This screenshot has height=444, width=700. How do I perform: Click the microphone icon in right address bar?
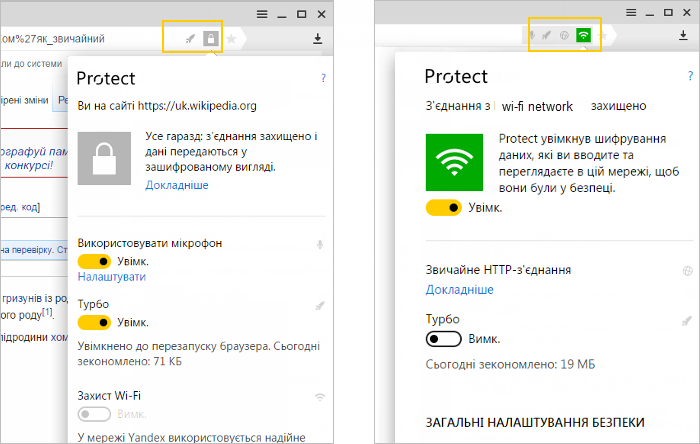(x=532, y=35)
